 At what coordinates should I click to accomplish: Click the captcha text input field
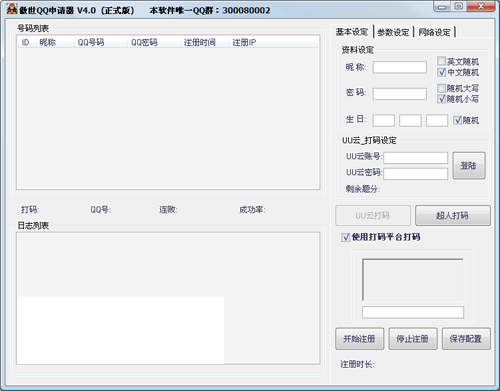(x=413, y=312)
